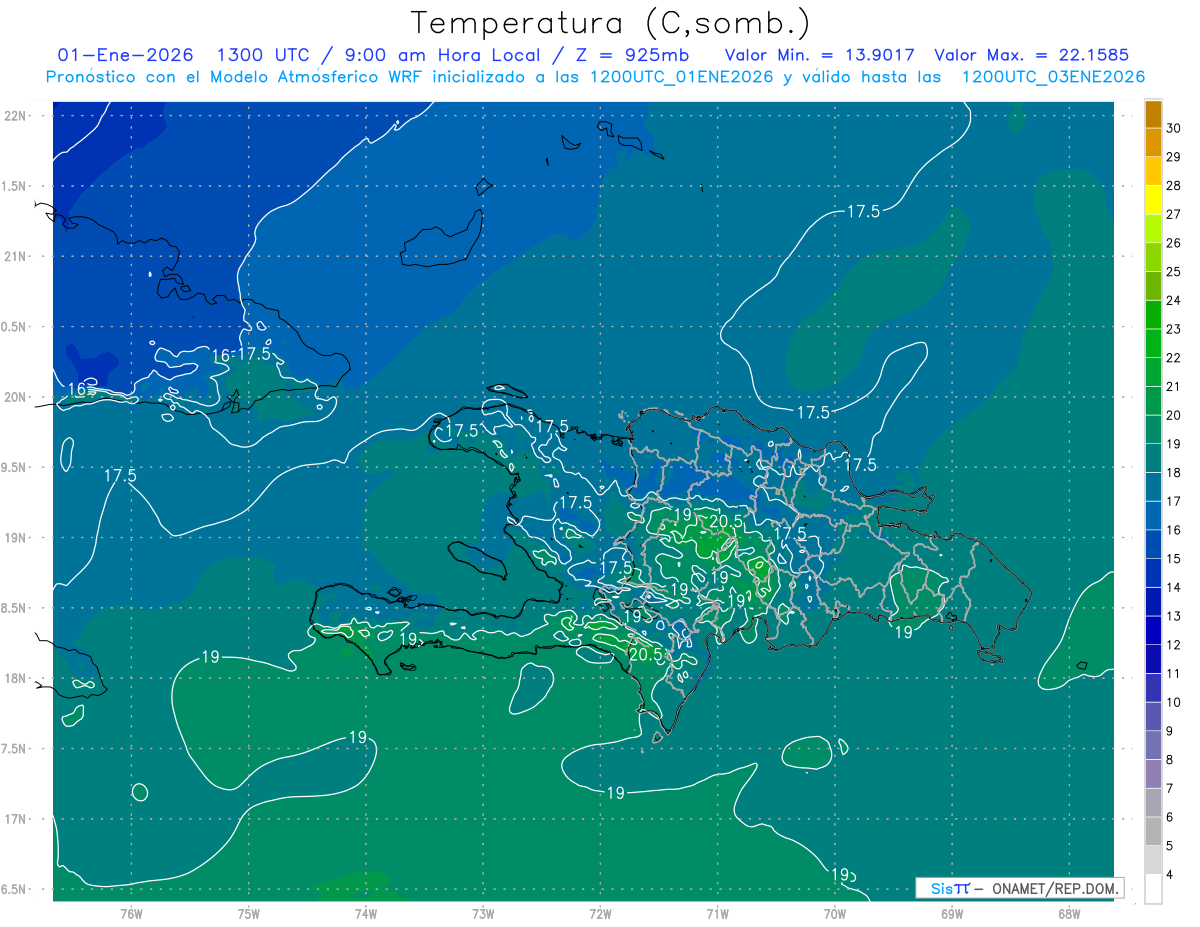Click the top brown-orange legend swatch above 30
The height and width of the screenshot is (927, 1200).
pos(1153,114)
